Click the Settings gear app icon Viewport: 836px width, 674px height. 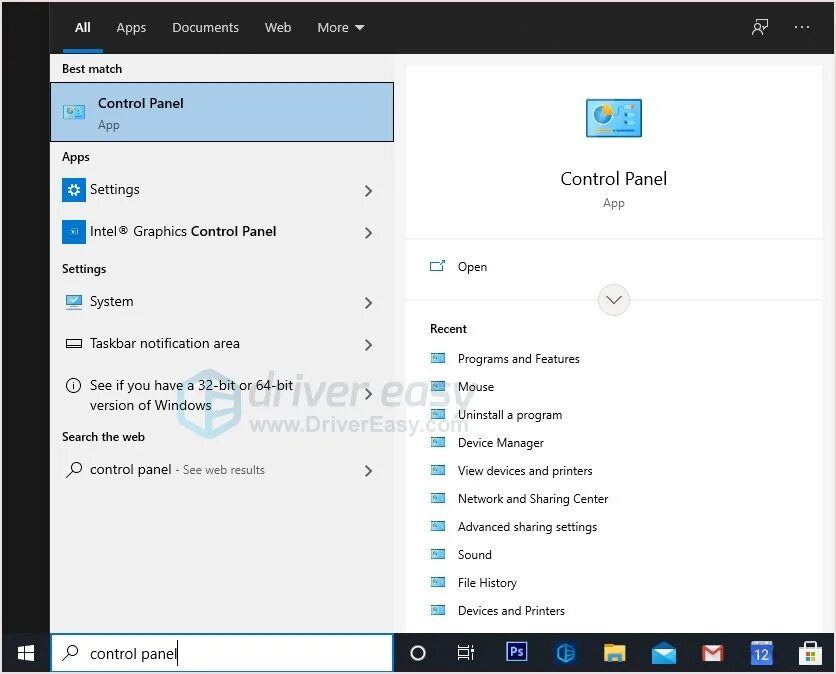click(x=74, y=190)
